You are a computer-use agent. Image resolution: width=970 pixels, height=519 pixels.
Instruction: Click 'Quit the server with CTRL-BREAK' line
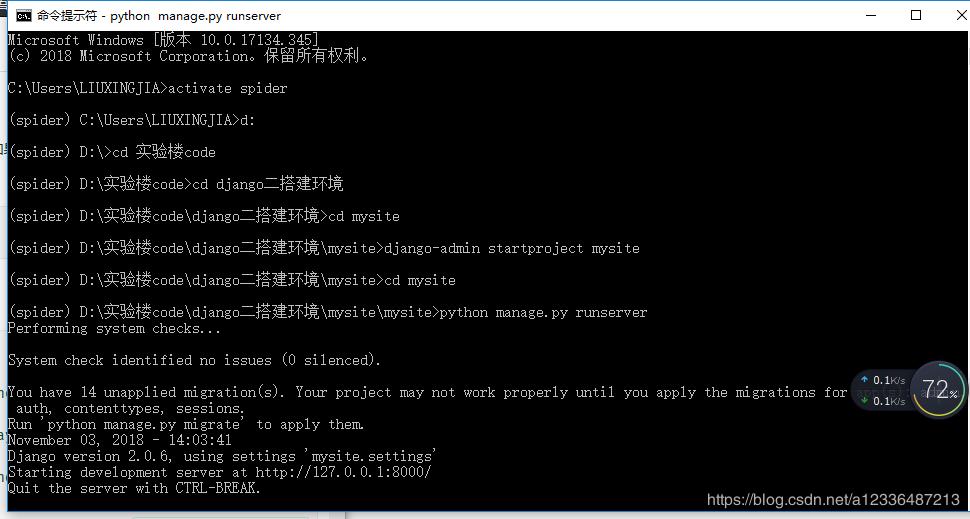(x=134, y=488)
